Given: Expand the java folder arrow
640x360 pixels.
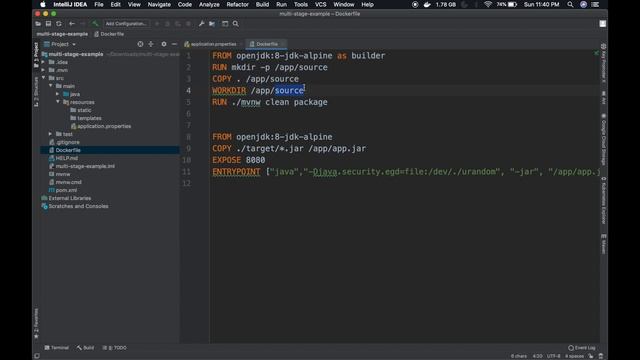Looking at the screenshot, I should tap(58, 94).
